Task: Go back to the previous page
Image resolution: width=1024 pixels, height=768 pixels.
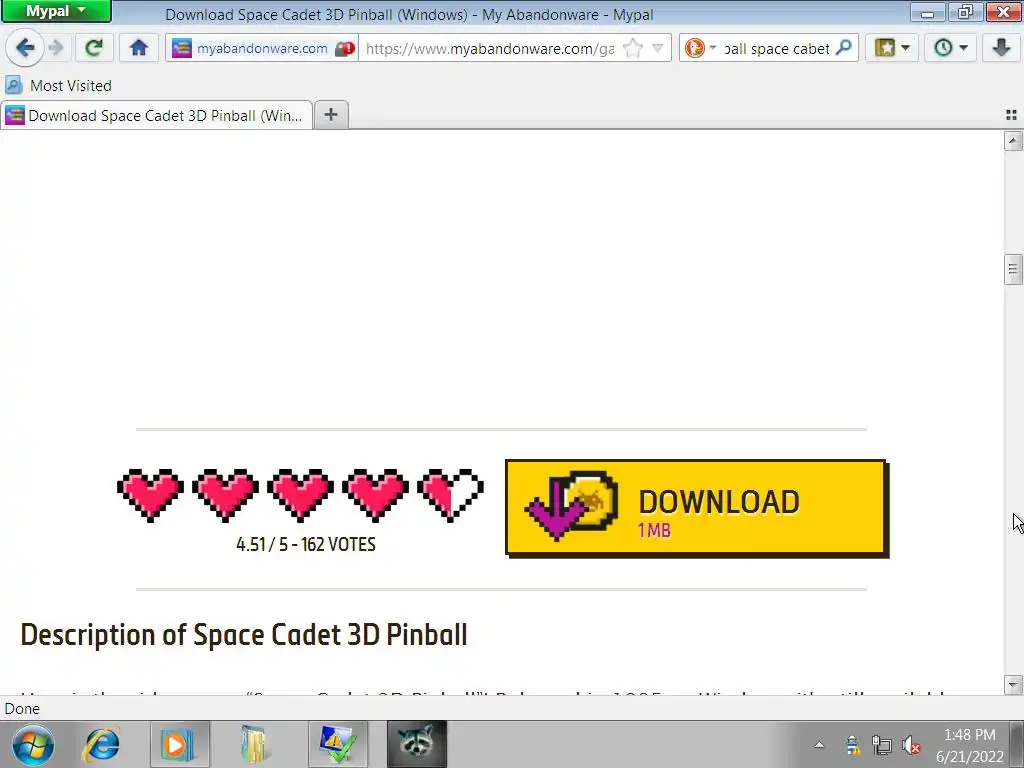Action: point(25,48)
